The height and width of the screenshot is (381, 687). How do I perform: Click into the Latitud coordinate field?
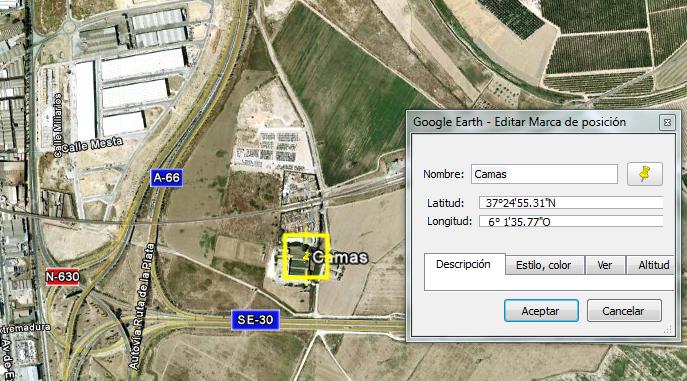click(x=571, y=203)
